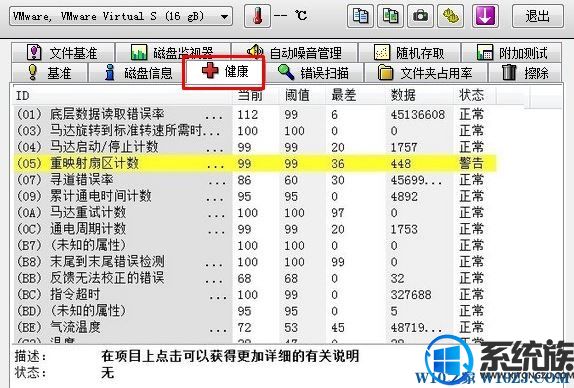This screenshot has height=388, width=574.
Task: Select row (01) 底层数据读取错误率
Action: pos(254,115)
